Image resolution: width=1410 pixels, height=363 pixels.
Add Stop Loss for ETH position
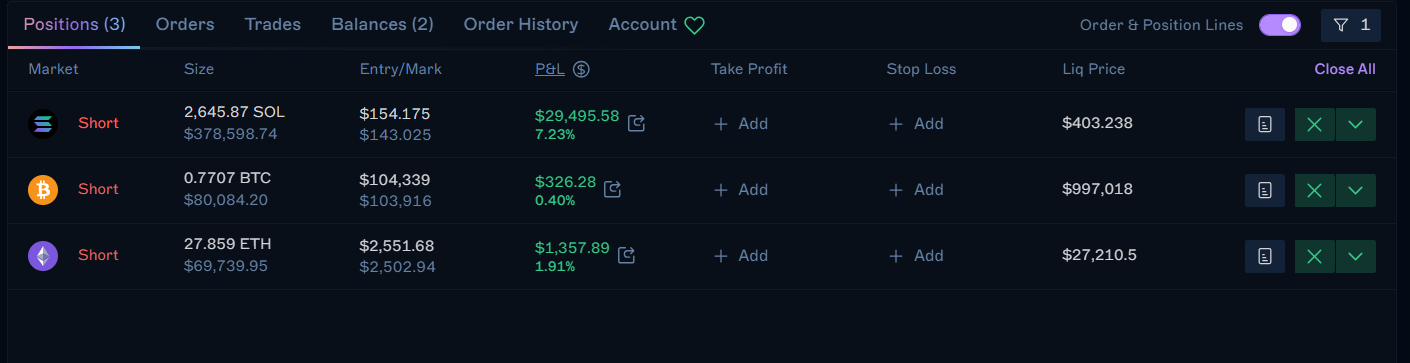click(x=916, y=256)
